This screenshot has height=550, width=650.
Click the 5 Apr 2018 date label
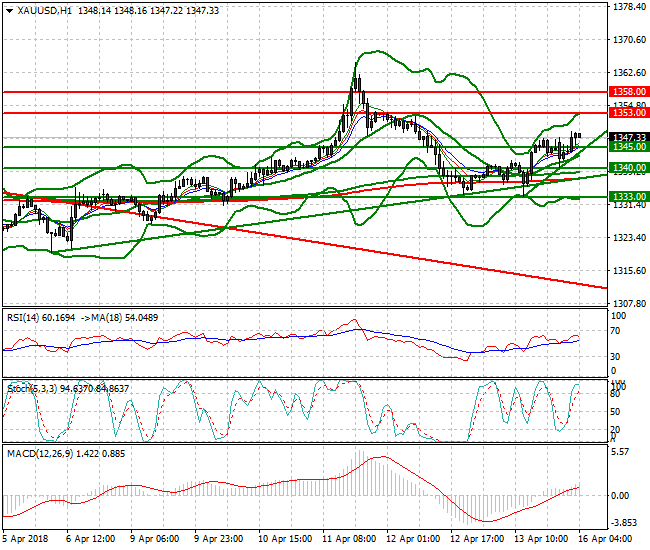pos(25,538)
